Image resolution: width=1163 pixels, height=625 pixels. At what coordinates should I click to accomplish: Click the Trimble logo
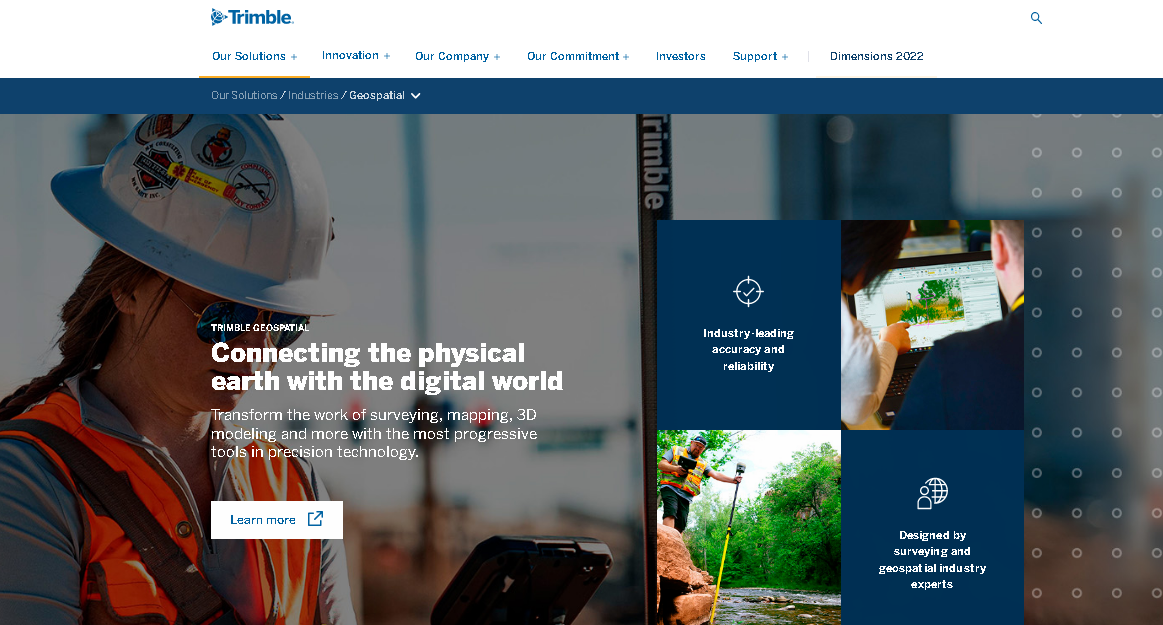pyautogui.click(x=250, y=16)
